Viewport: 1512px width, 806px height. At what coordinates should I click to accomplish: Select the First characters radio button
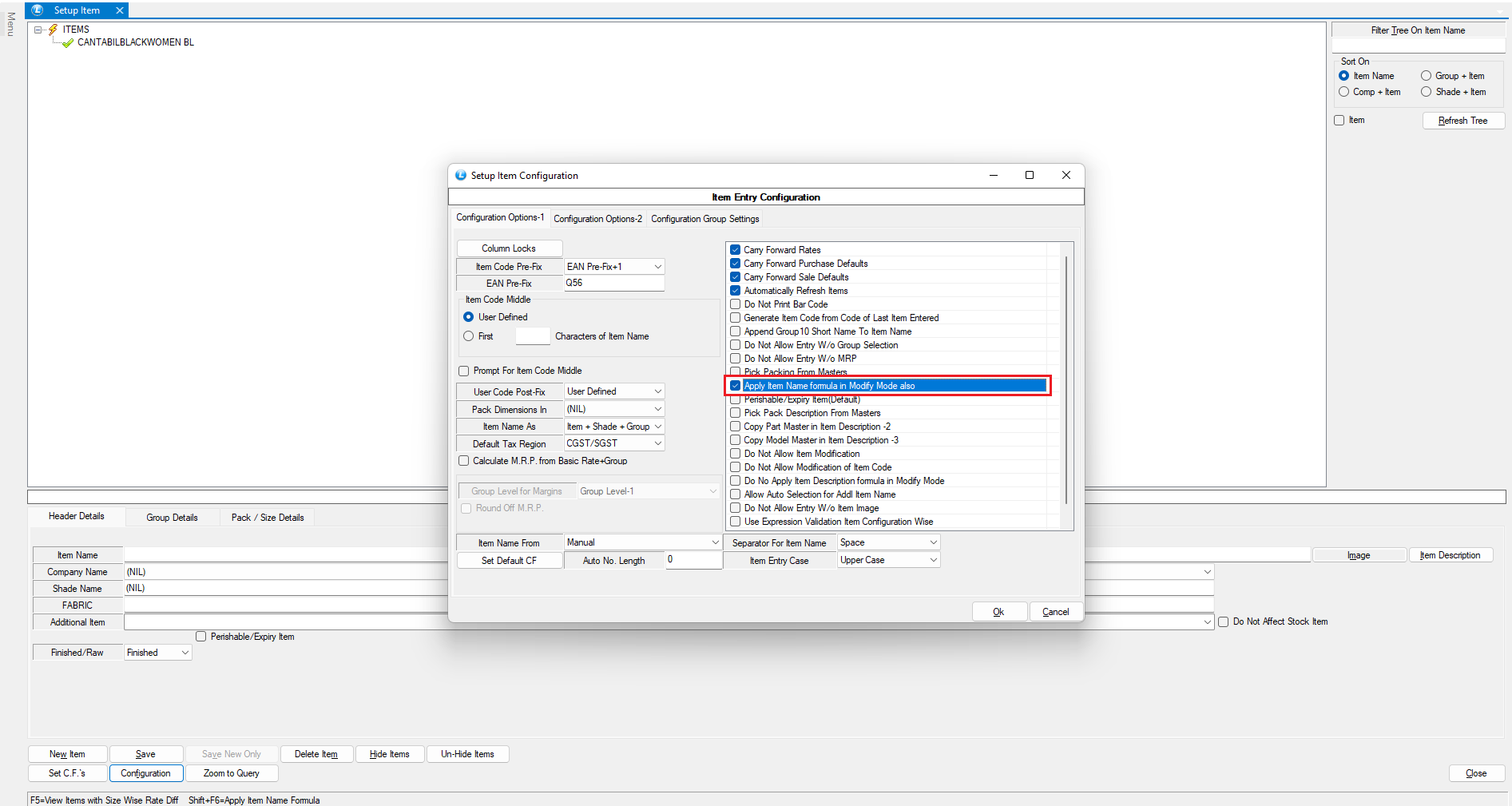[x=469, y=336]
